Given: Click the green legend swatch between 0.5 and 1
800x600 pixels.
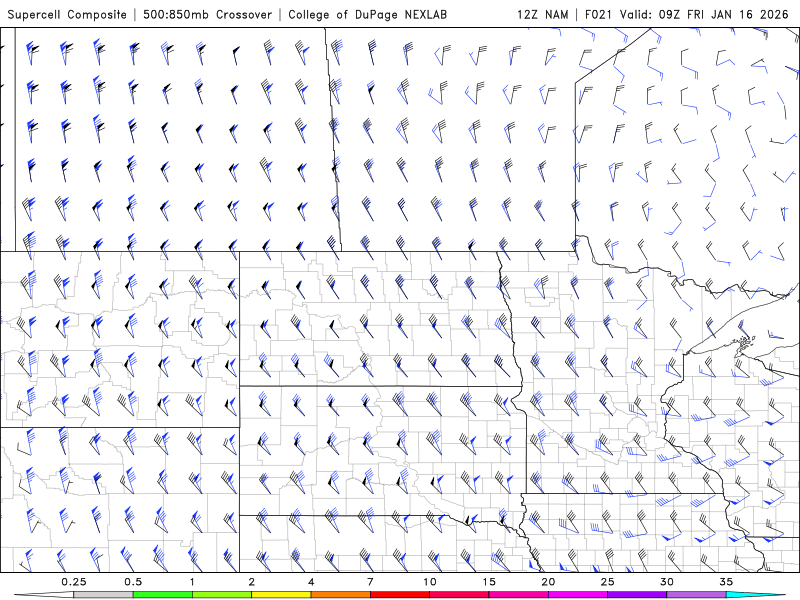Looking at the screenshot, I should click(x=163, y=595).
